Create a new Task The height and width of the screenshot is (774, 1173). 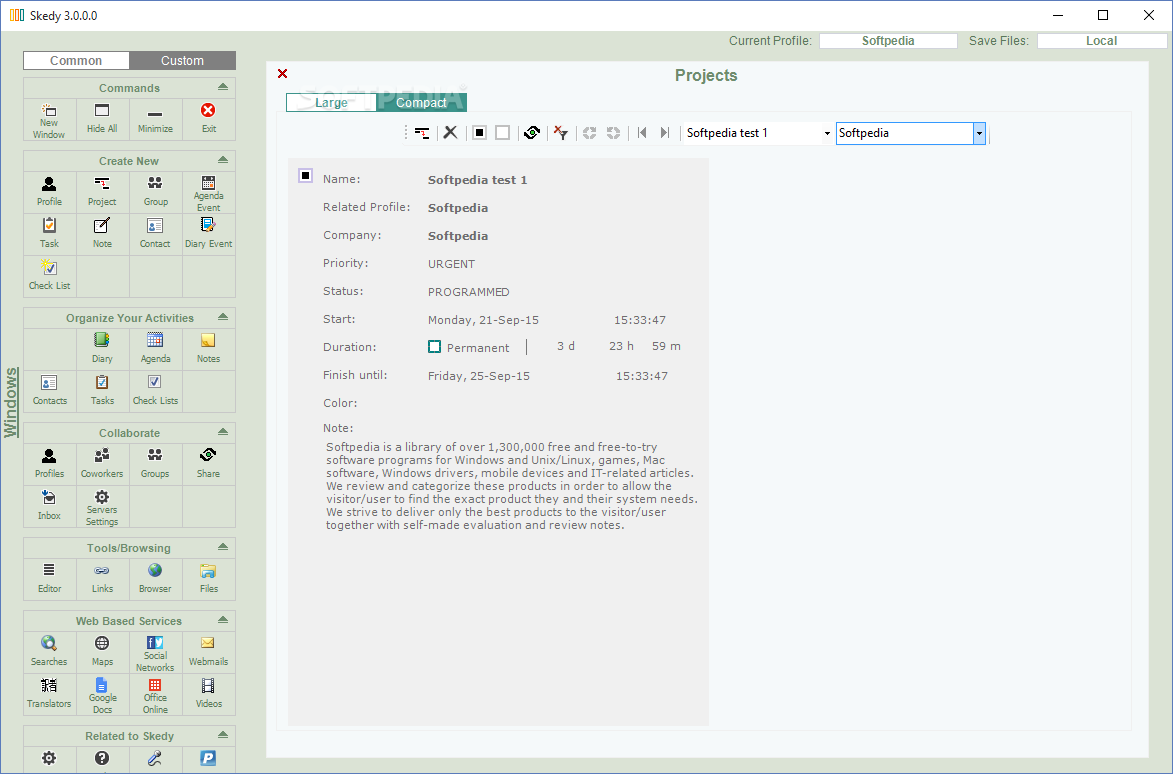tap(49, 234)
